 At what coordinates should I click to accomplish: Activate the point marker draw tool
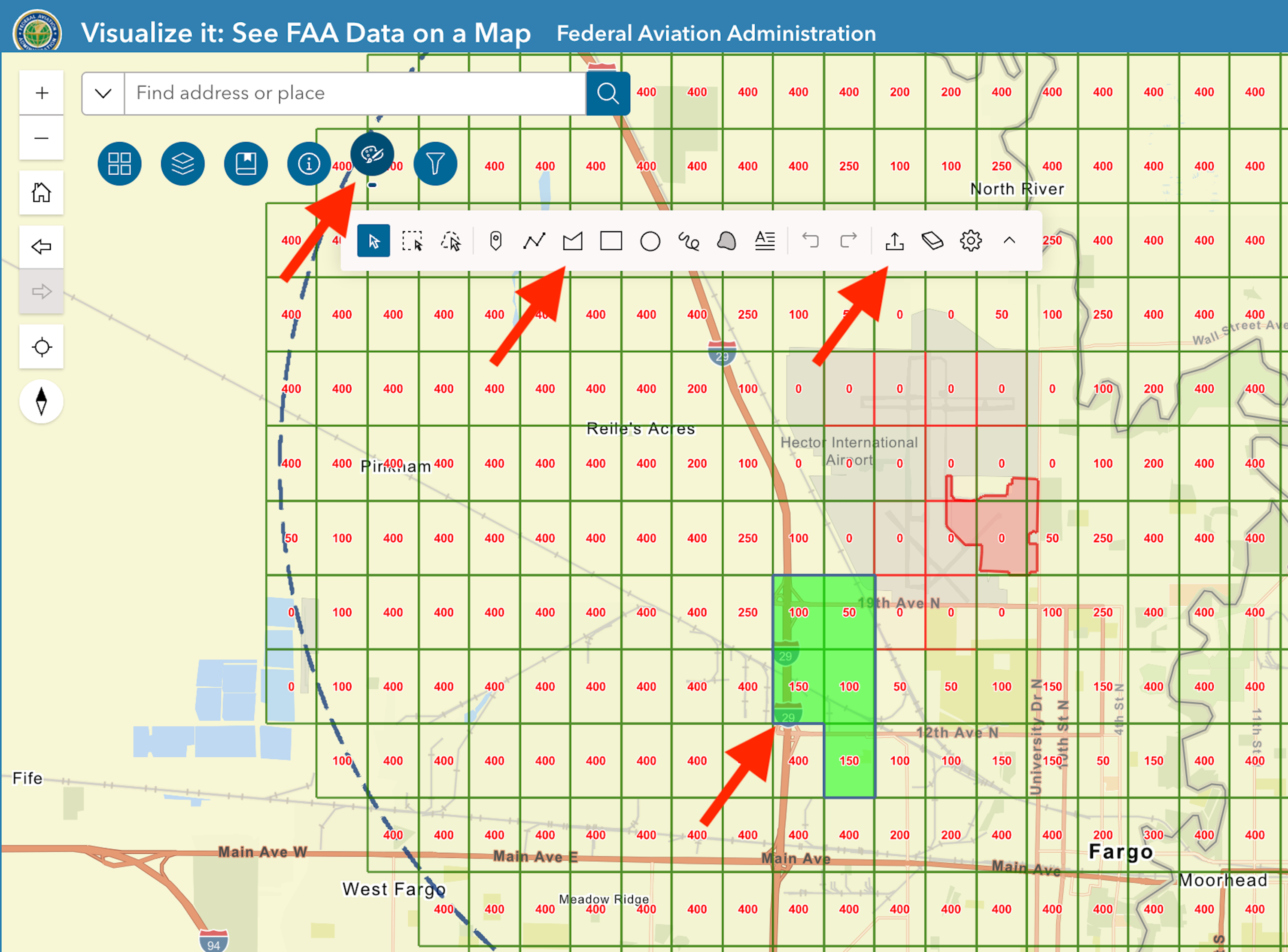click(x=495, y=241)
